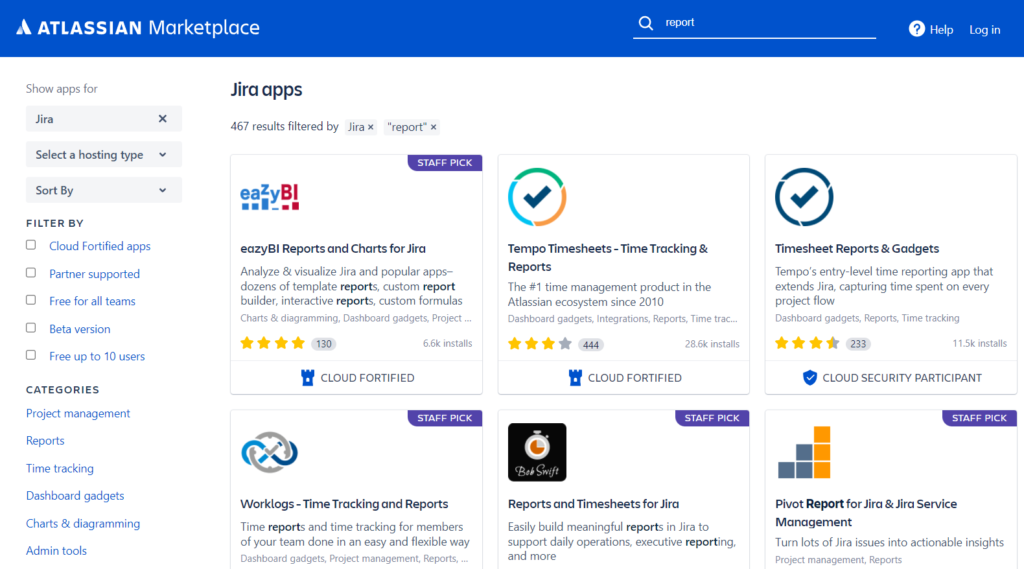Tick the Free for all teams checkbox
Screen dimensions: 1024x569
click(31, 300)
